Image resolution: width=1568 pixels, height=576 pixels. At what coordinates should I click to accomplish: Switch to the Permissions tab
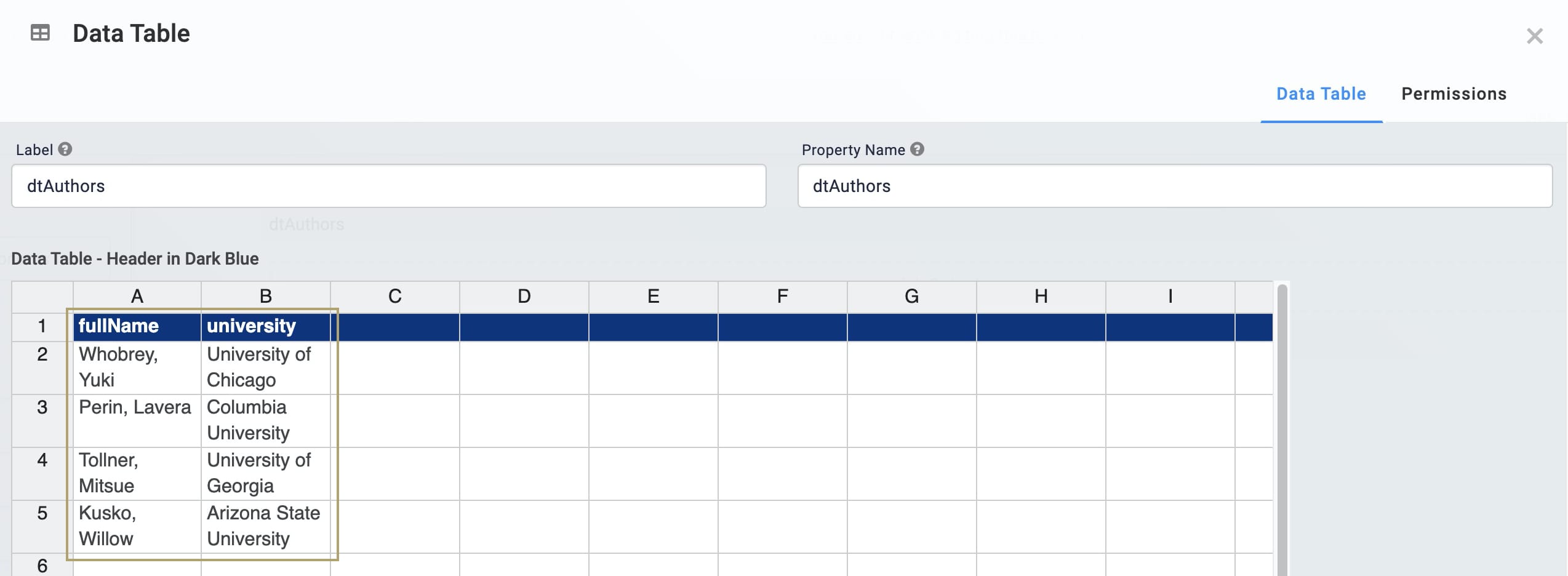tap(1454, 94)
